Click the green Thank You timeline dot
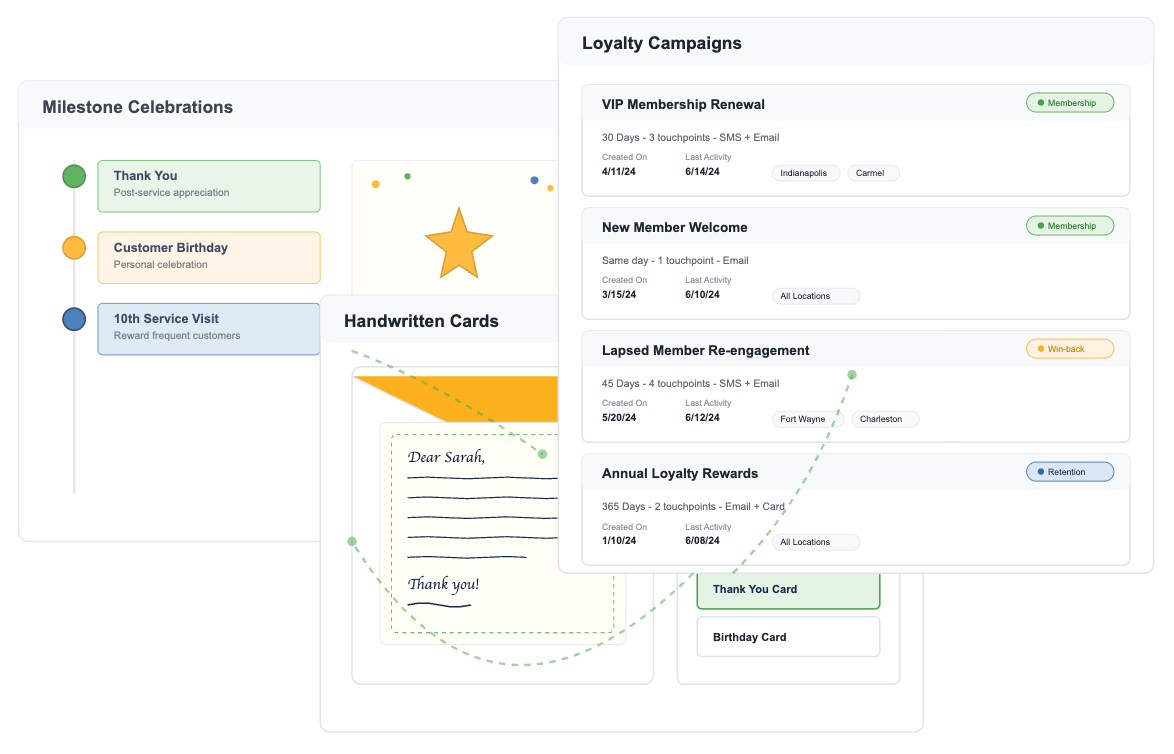This screenshot has height=754, width=1174. [x=74, y=177]
